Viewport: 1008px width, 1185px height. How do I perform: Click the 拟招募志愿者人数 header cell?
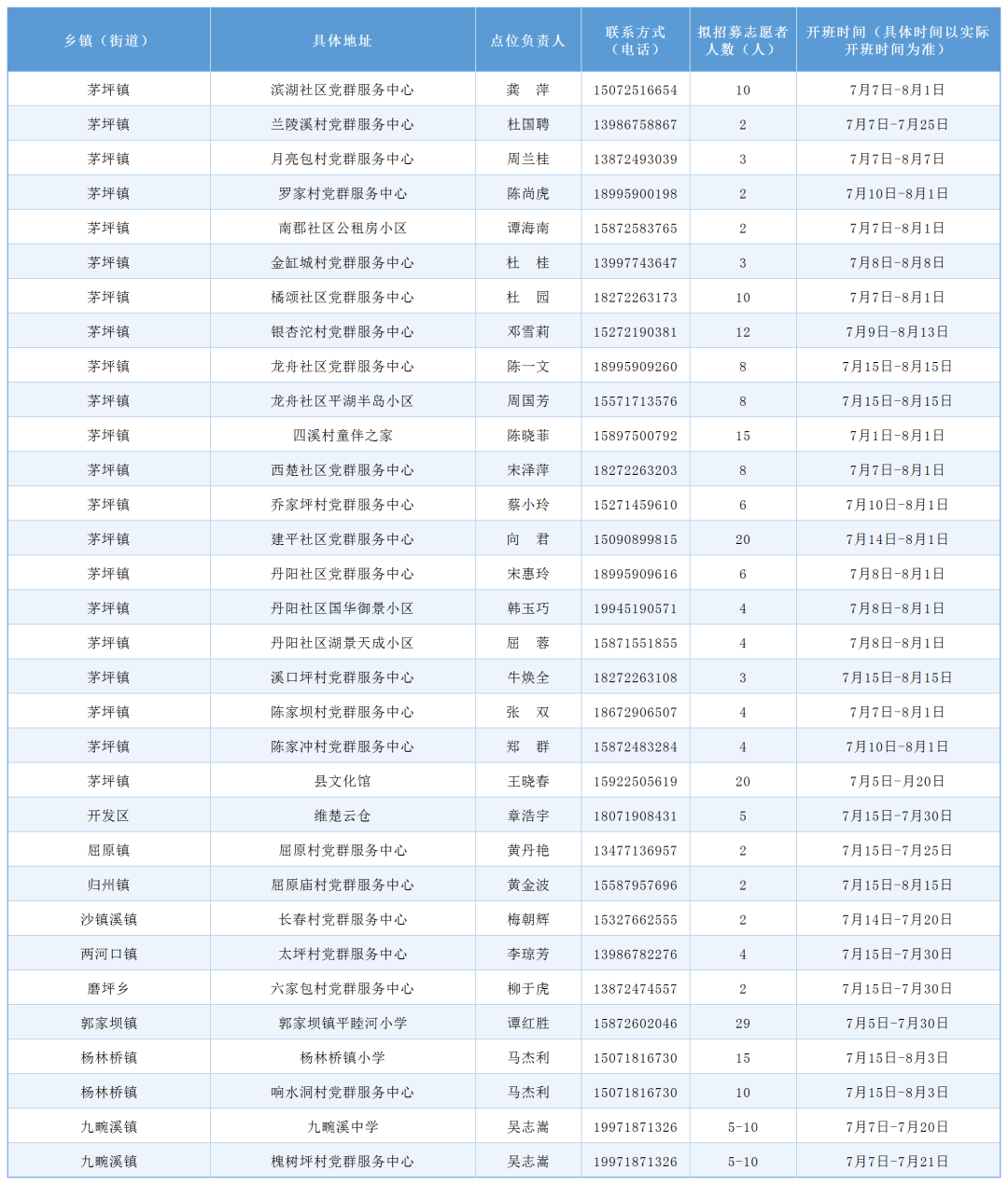pos(742,40)
